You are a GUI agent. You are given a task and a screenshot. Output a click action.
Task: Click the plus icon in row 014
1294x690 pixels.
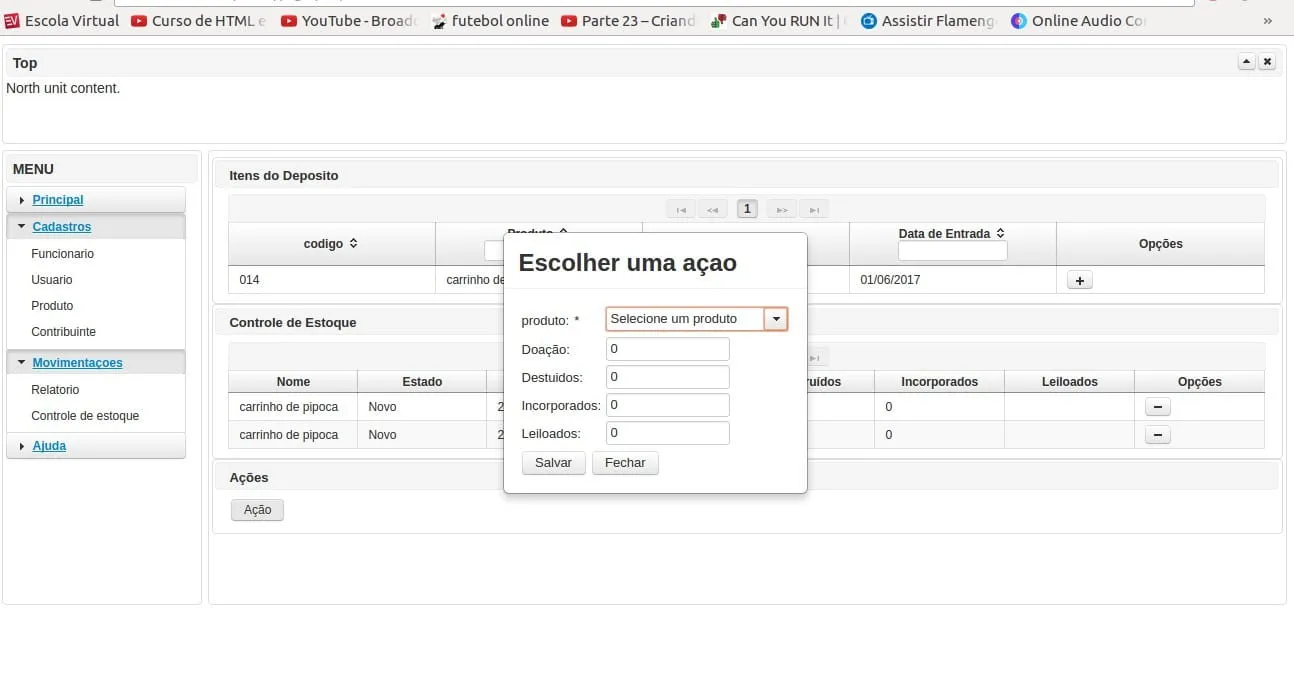(x=1079, y=281)
